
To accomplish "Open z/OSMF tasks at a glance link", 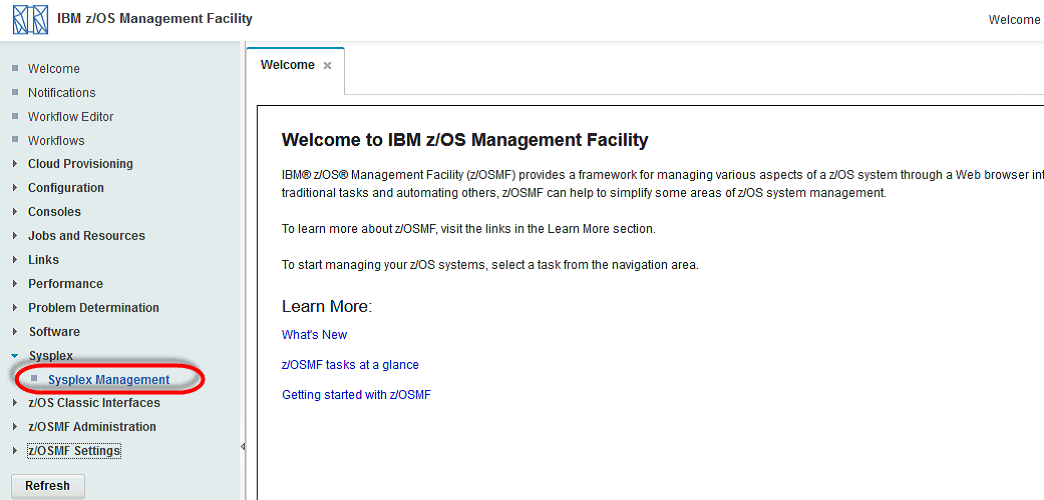I will (x=350, y=365).
